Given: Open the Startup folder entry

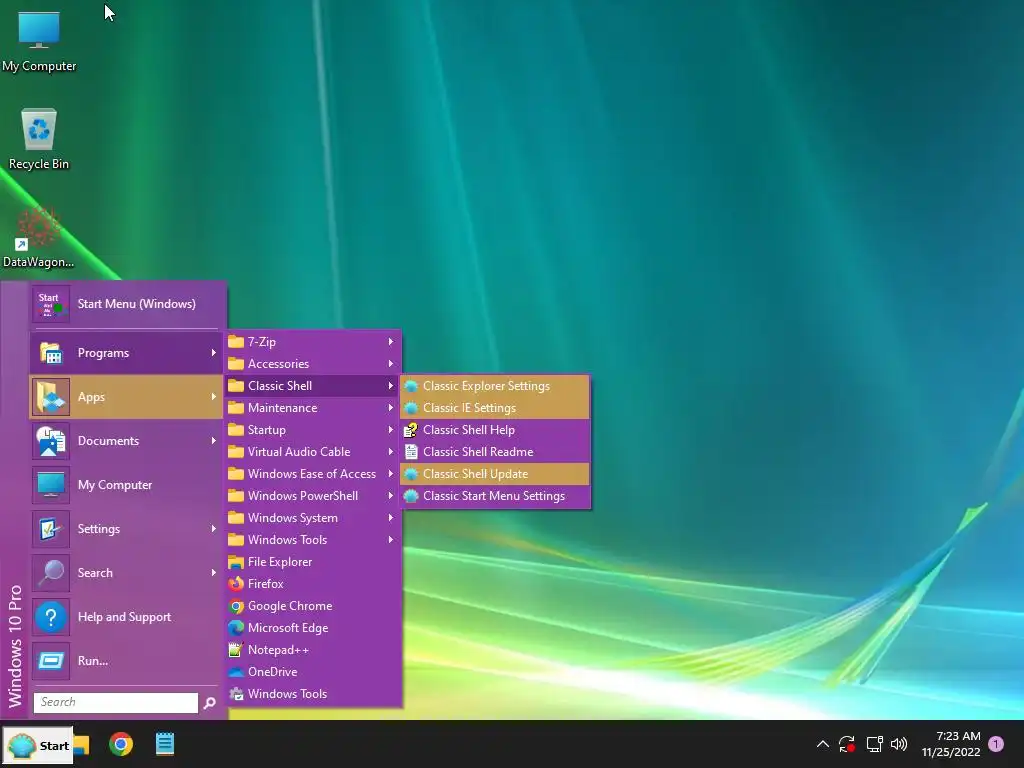Looking at the screenshot, I should click(313, 430).
